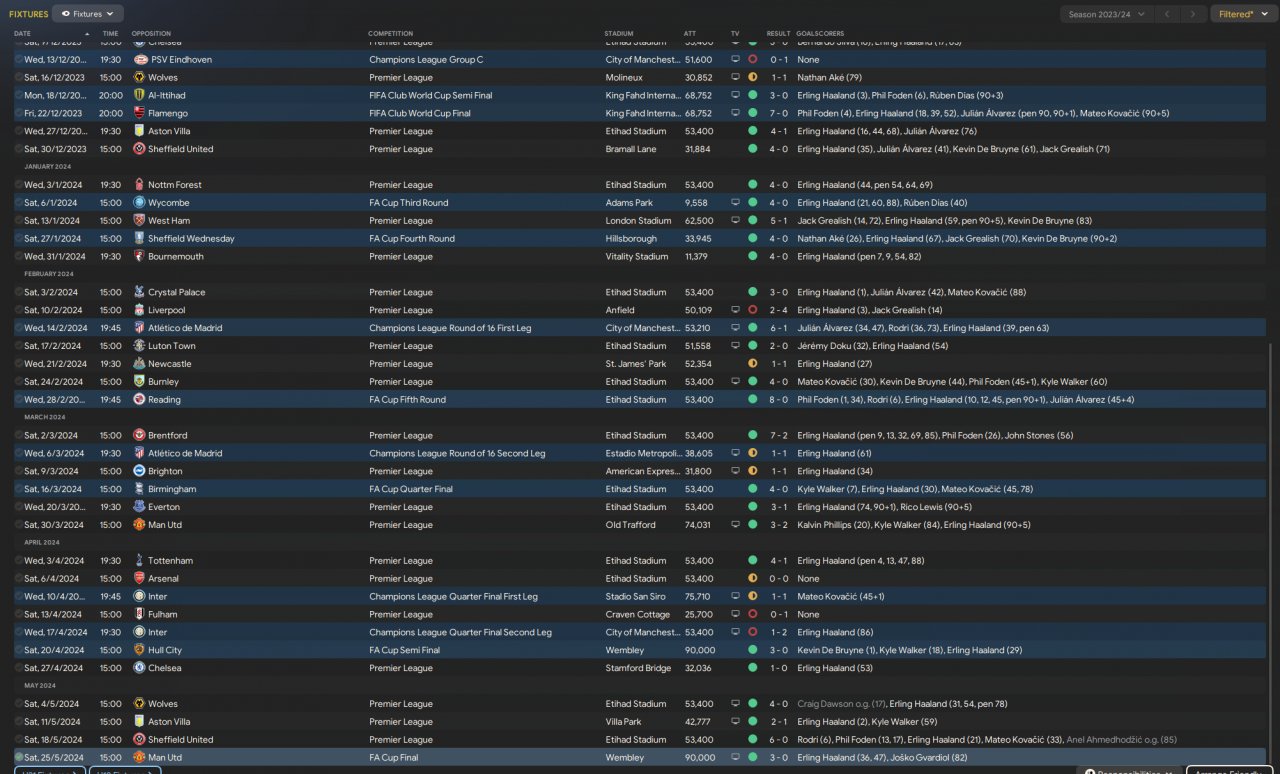Click the Bournemouth club badge
1280x774 pixels.
[140, 257]
